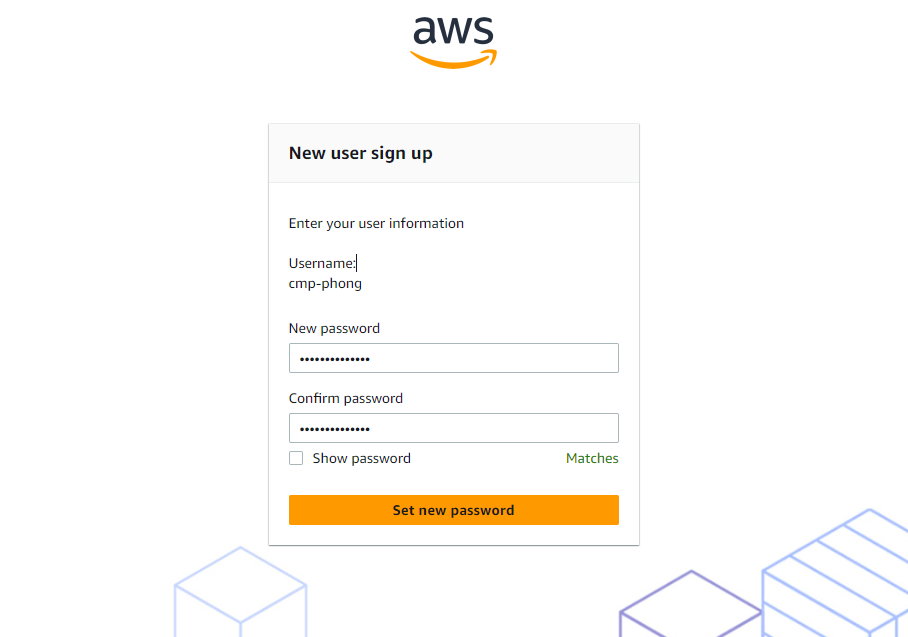Select the cmp-phong username text
The width and height of the screenshot is (908, 637).
point(325,283)
